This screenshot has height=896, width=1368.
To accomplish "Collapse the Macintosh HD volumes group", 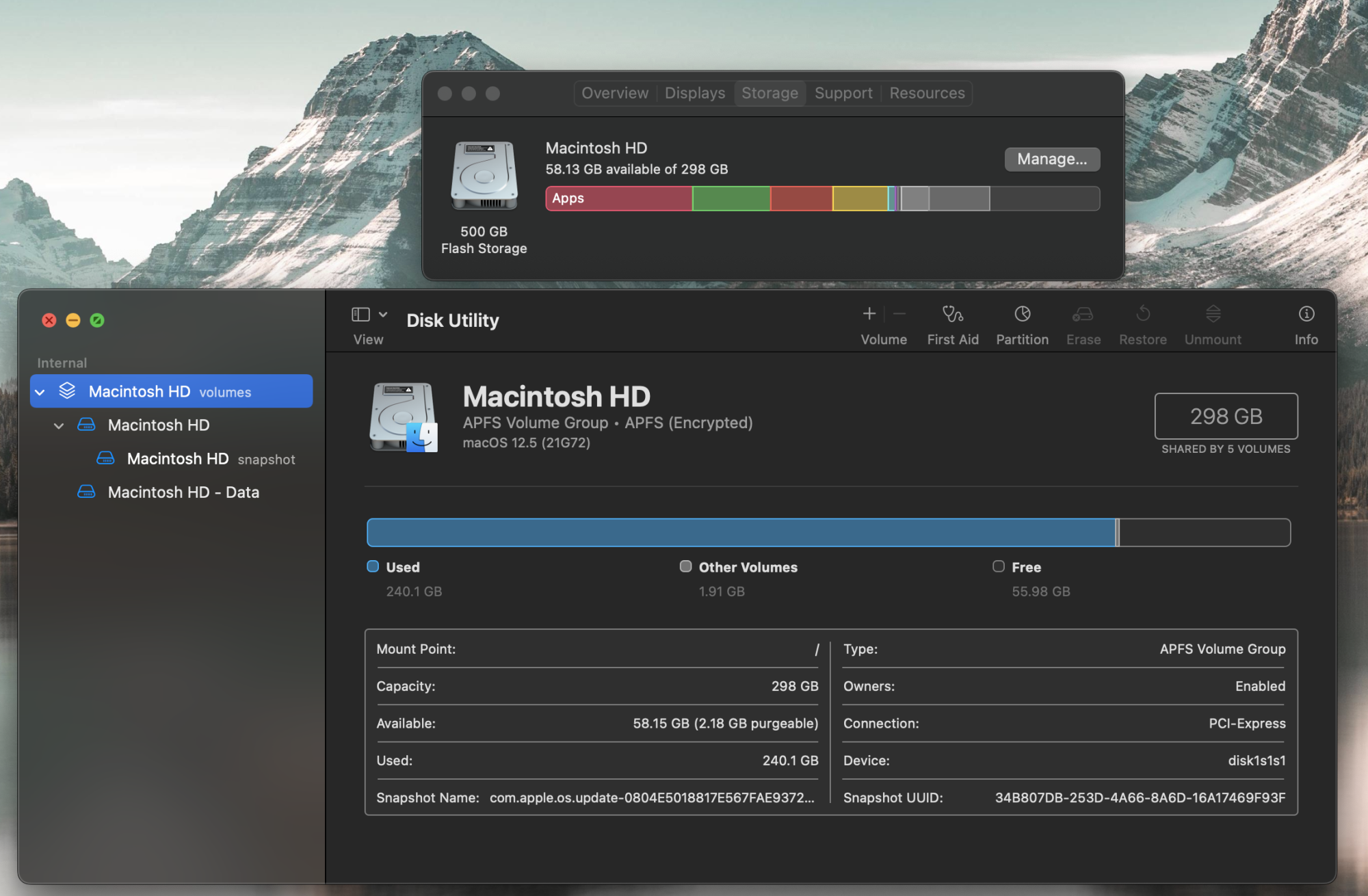I will point(40,392).
